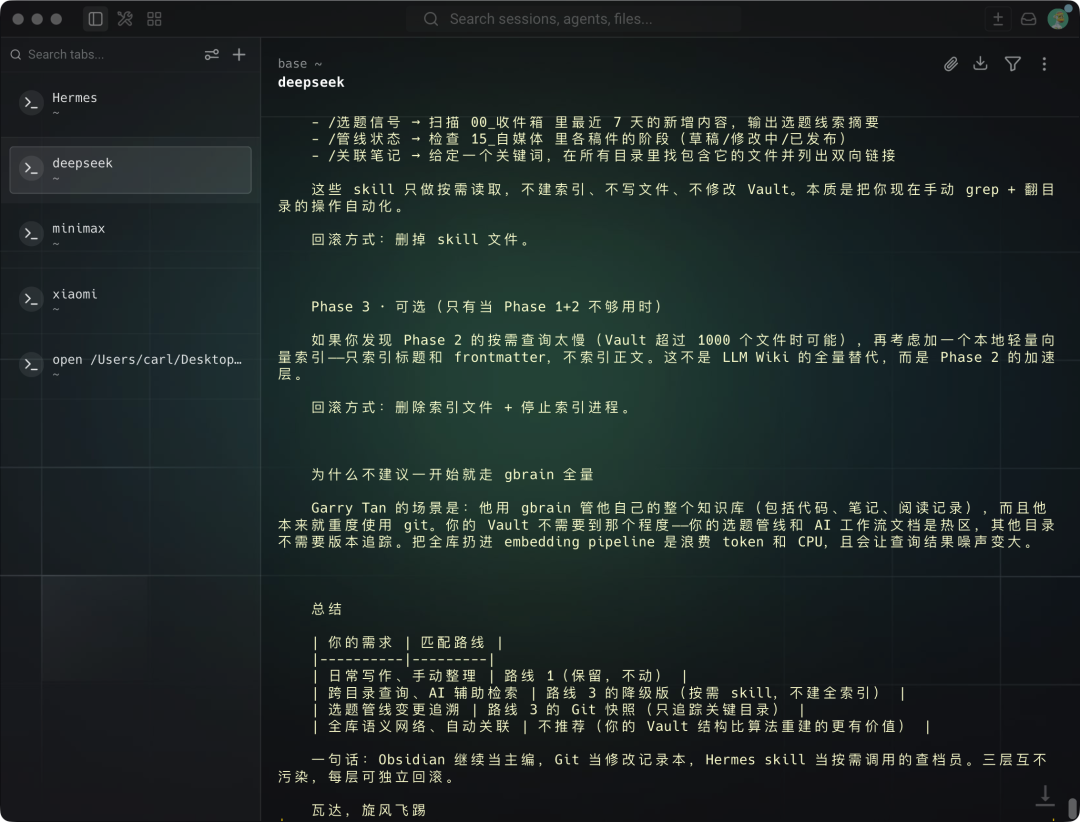Click the terminal icon beside minimax
This screenshot has width=1080, height=822.
[31, 234]
